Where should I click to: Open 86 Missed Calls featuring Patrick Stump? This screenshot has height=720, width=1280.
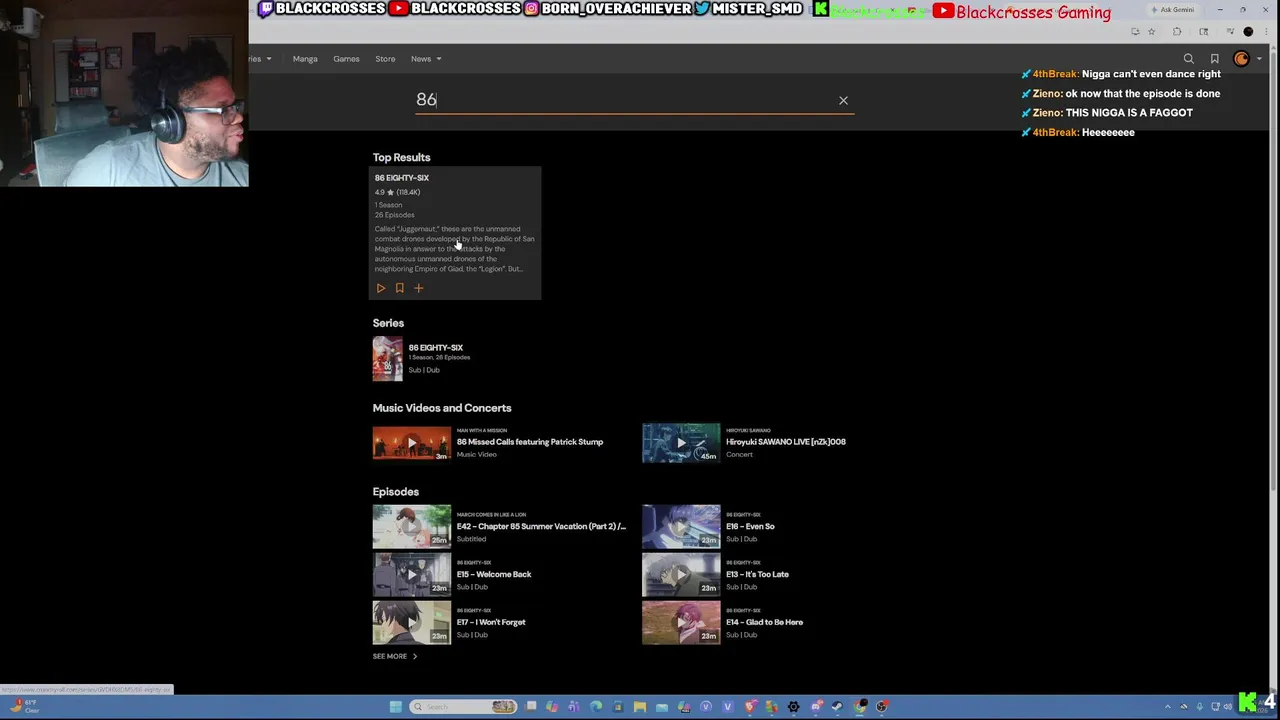click(530, 442)
